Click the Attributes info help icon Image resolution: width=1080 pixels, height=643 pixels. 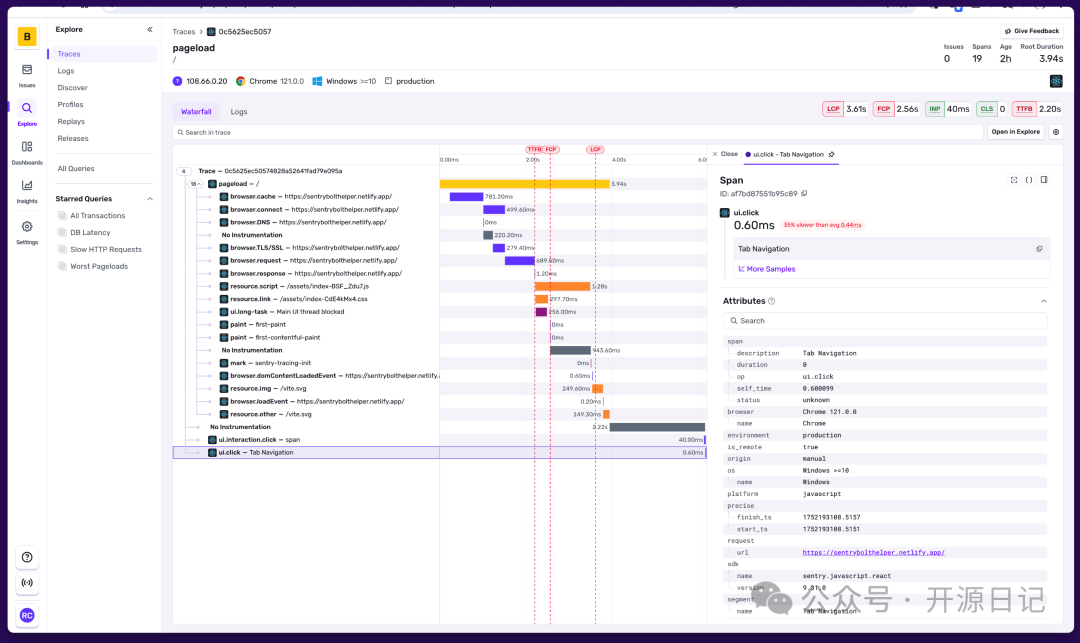[771, 301]
